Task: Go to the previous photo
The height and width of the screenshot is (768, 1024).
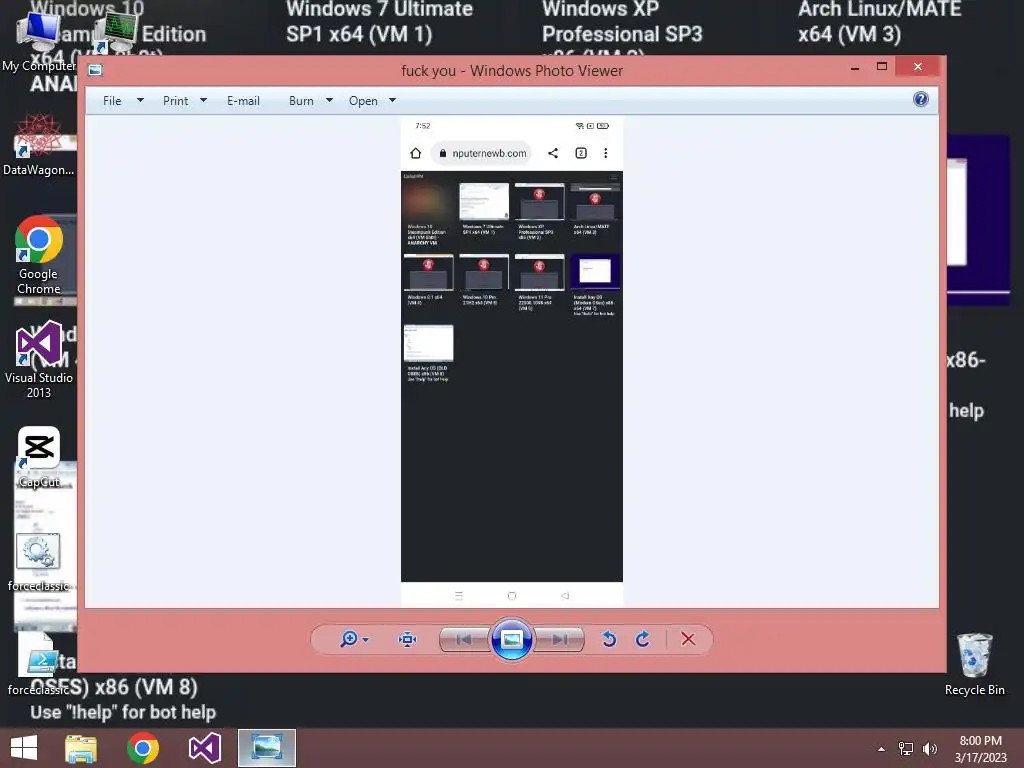Action: [464, 639]
